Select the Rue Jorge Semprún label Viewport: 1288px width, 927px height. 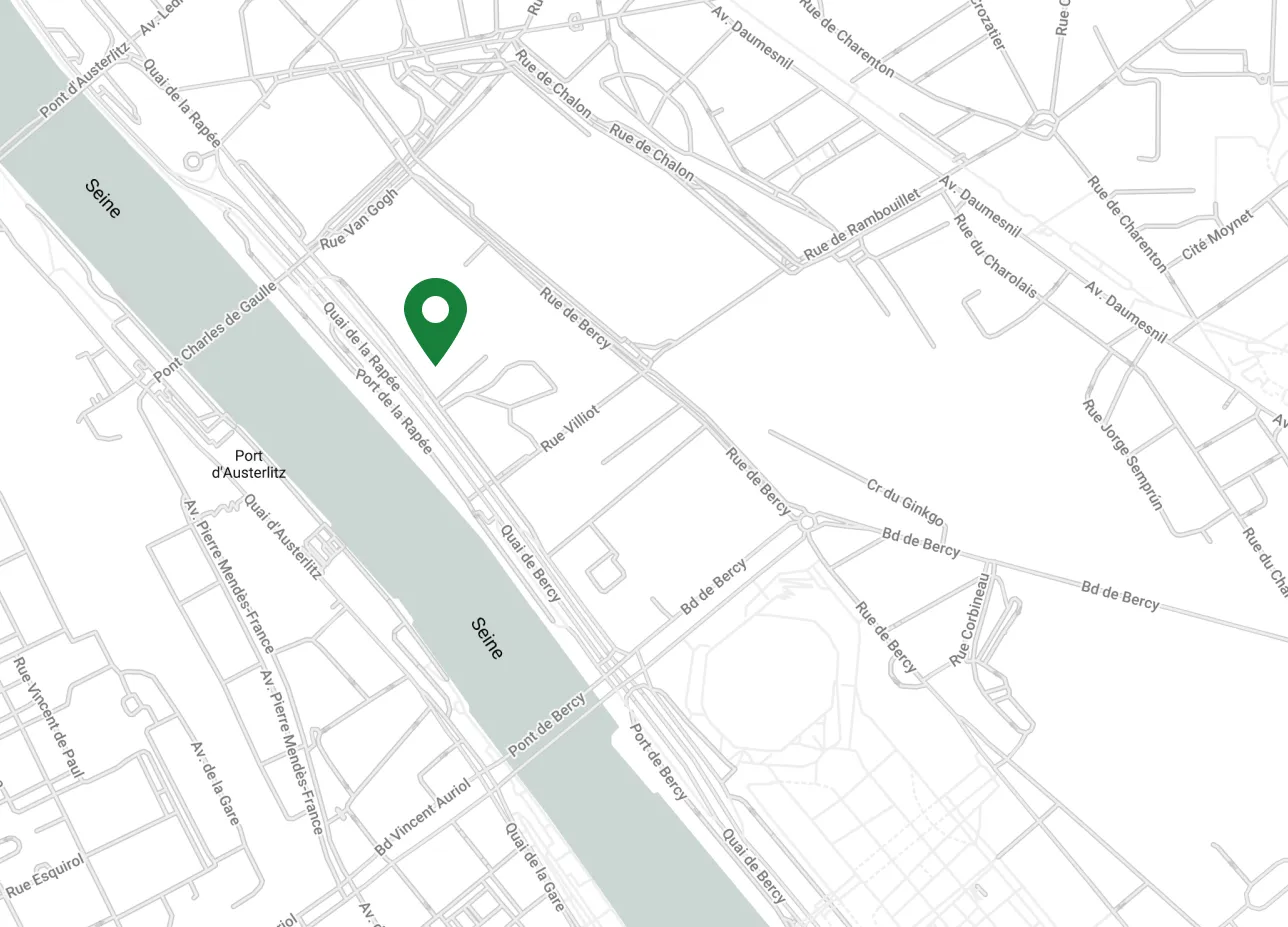coord(1123,454)
